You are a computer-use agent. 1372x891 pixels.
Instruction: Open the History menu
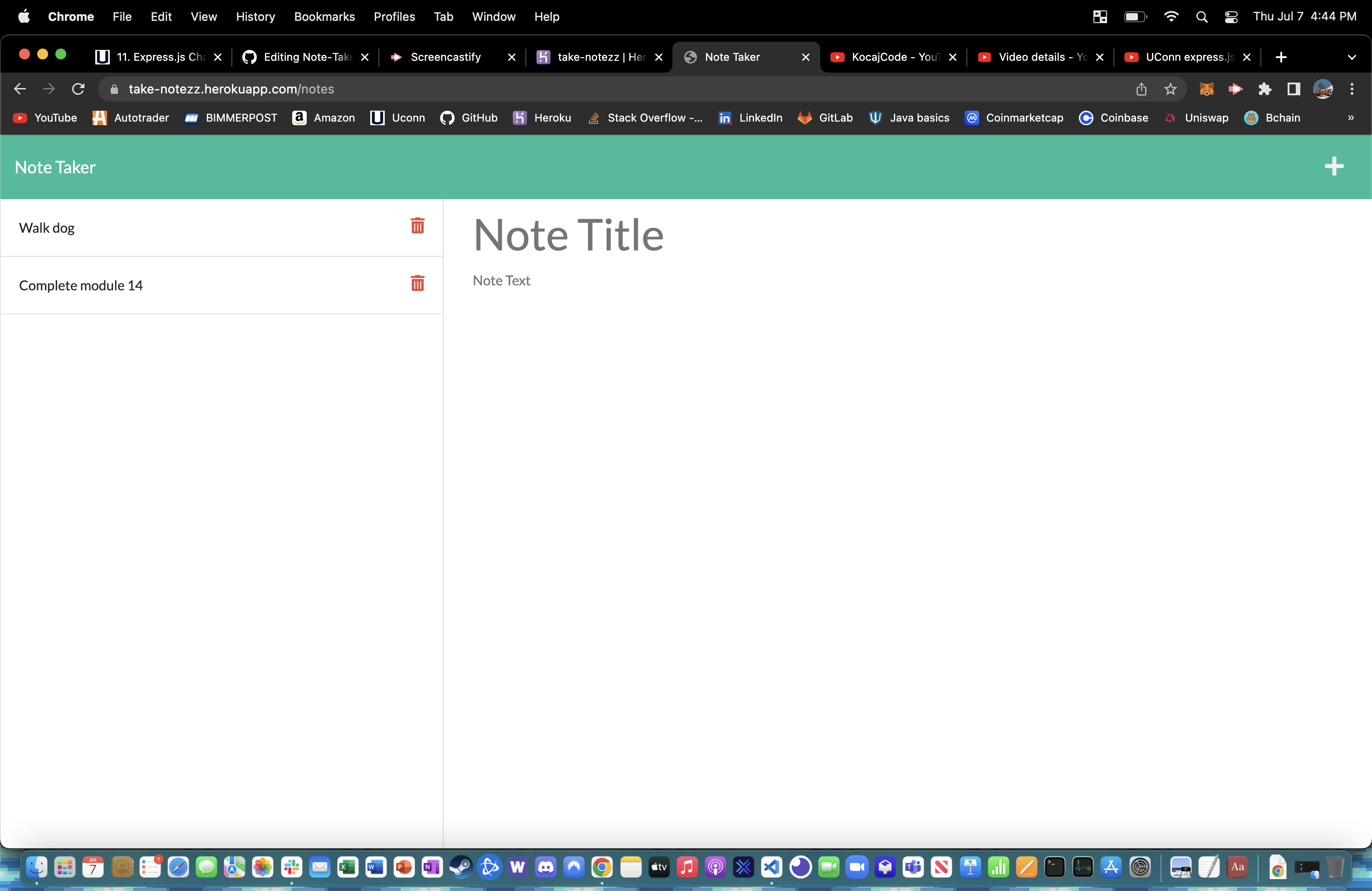pos(255,17)
